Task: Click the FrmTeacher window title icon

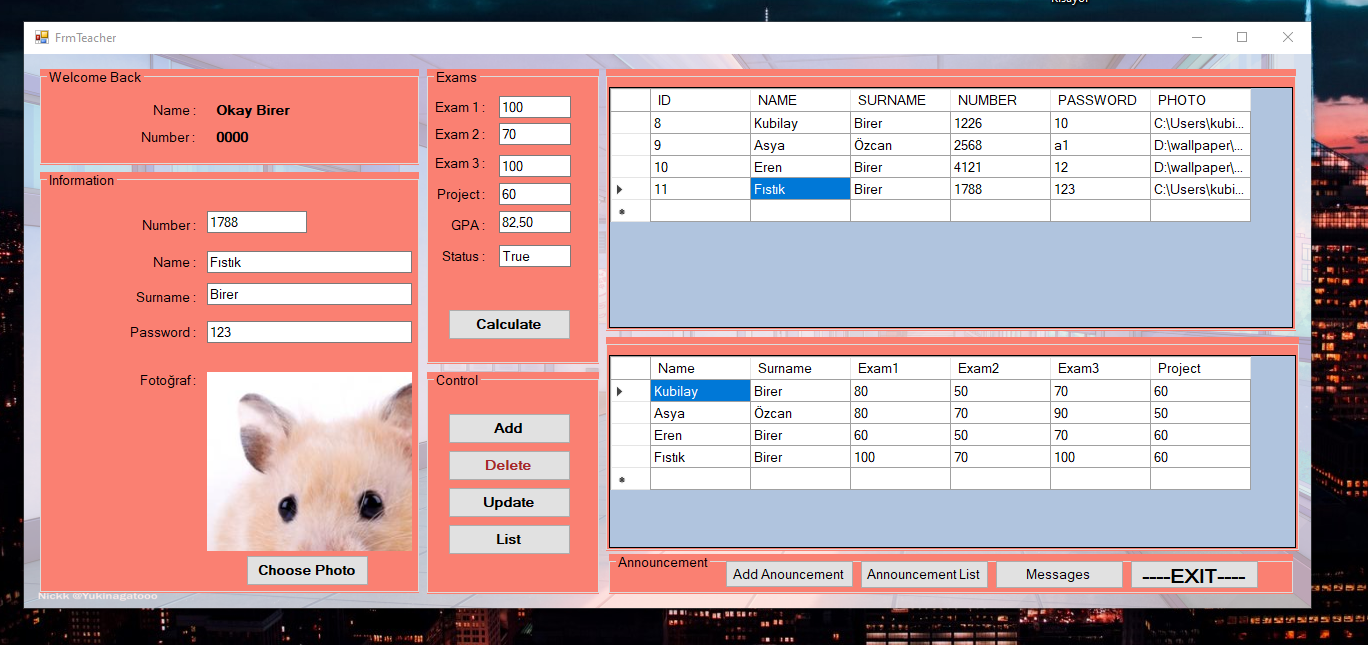Action: (41, 37)
